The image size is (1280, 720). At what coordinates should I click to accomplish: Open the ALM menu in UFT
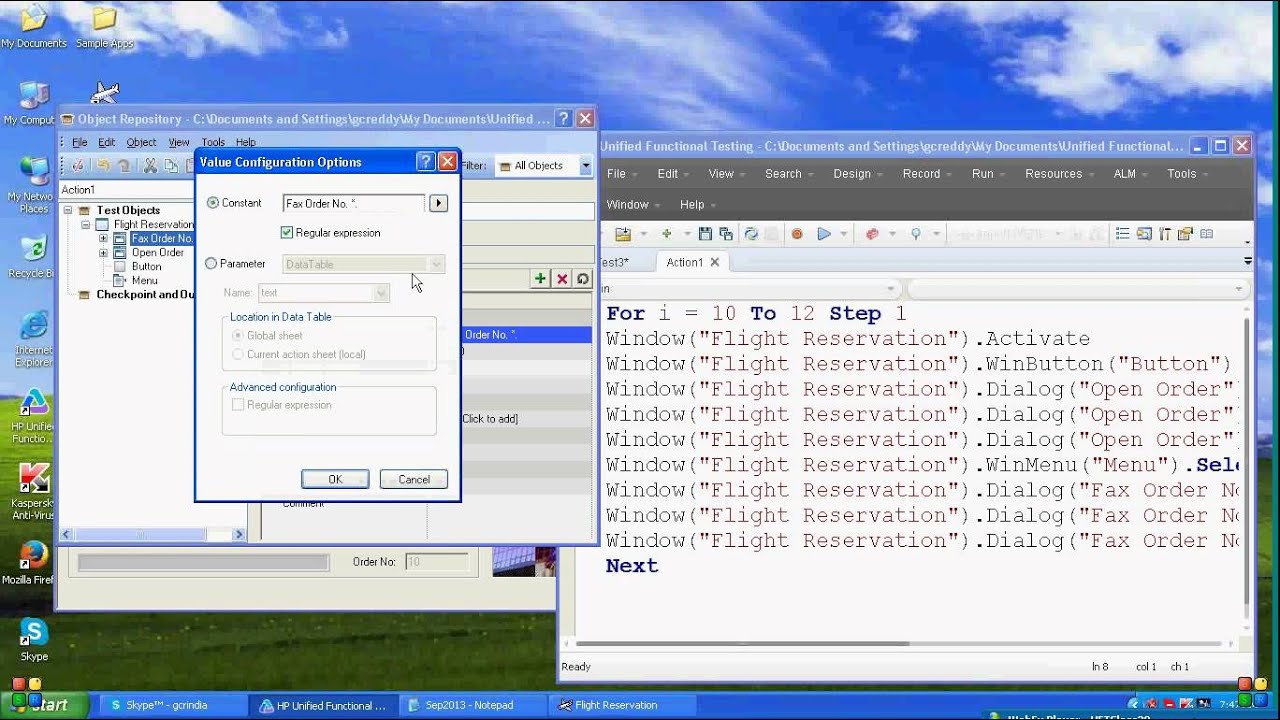click(x=1125, y=174)
